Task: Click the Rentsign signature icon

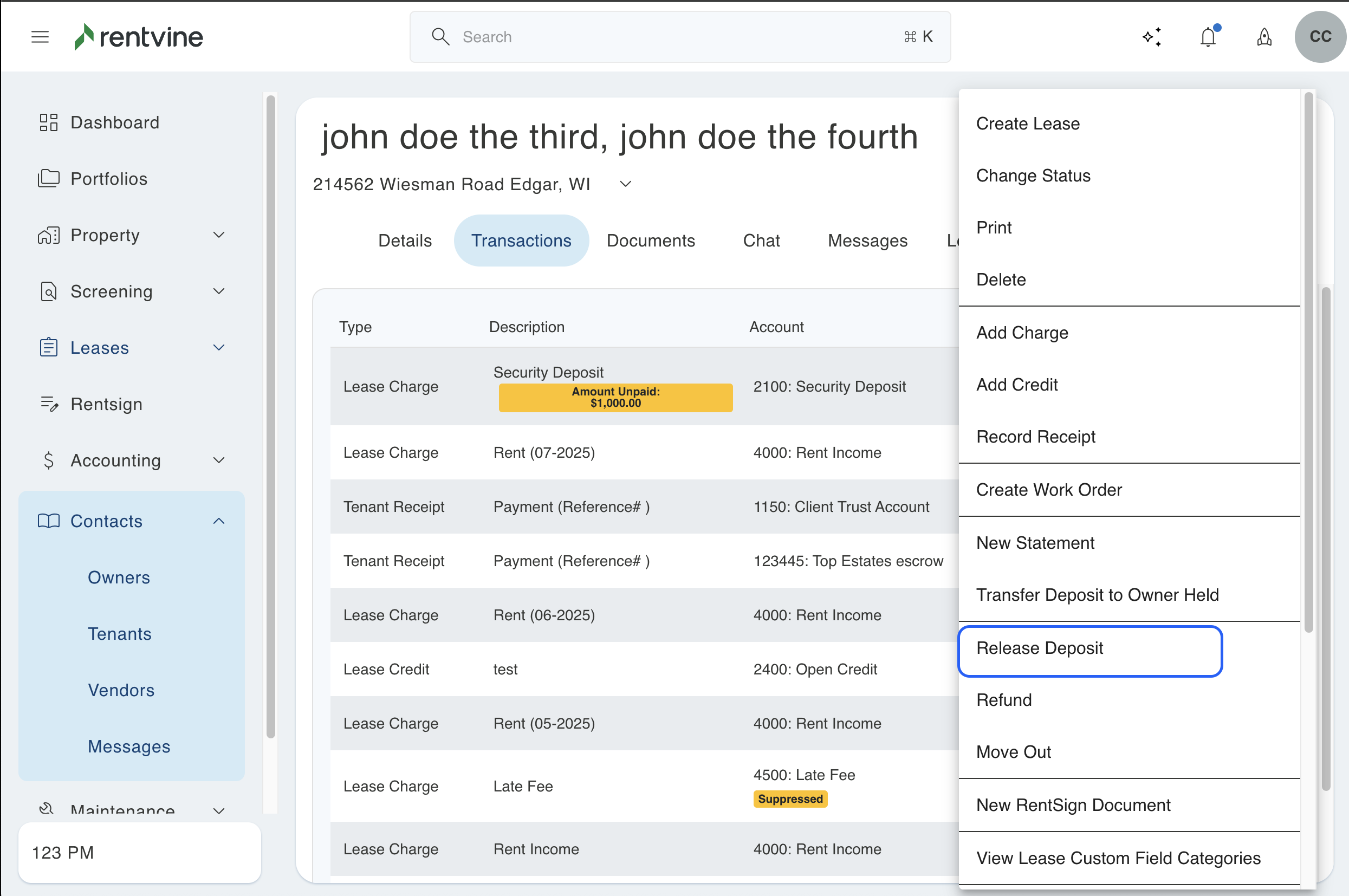Action: [x=49, y=404]
